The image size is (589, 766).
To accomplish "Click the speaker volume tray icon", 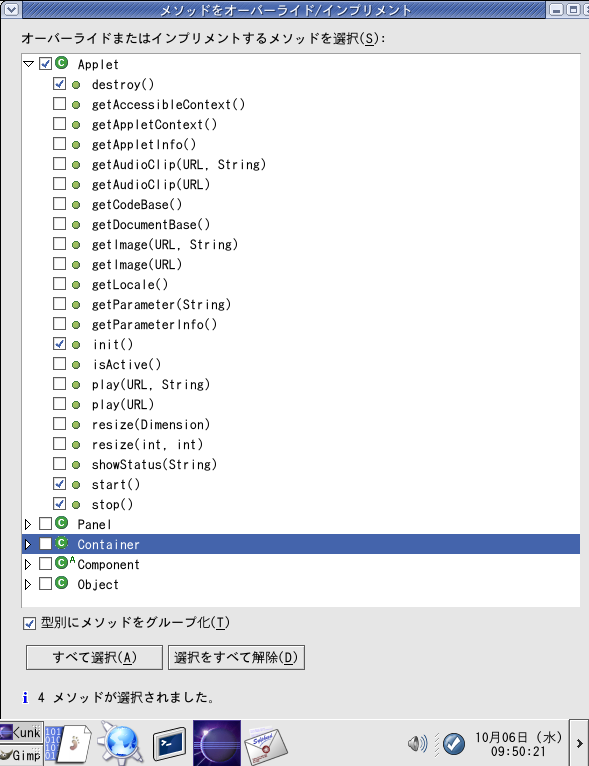I will 417,744.
